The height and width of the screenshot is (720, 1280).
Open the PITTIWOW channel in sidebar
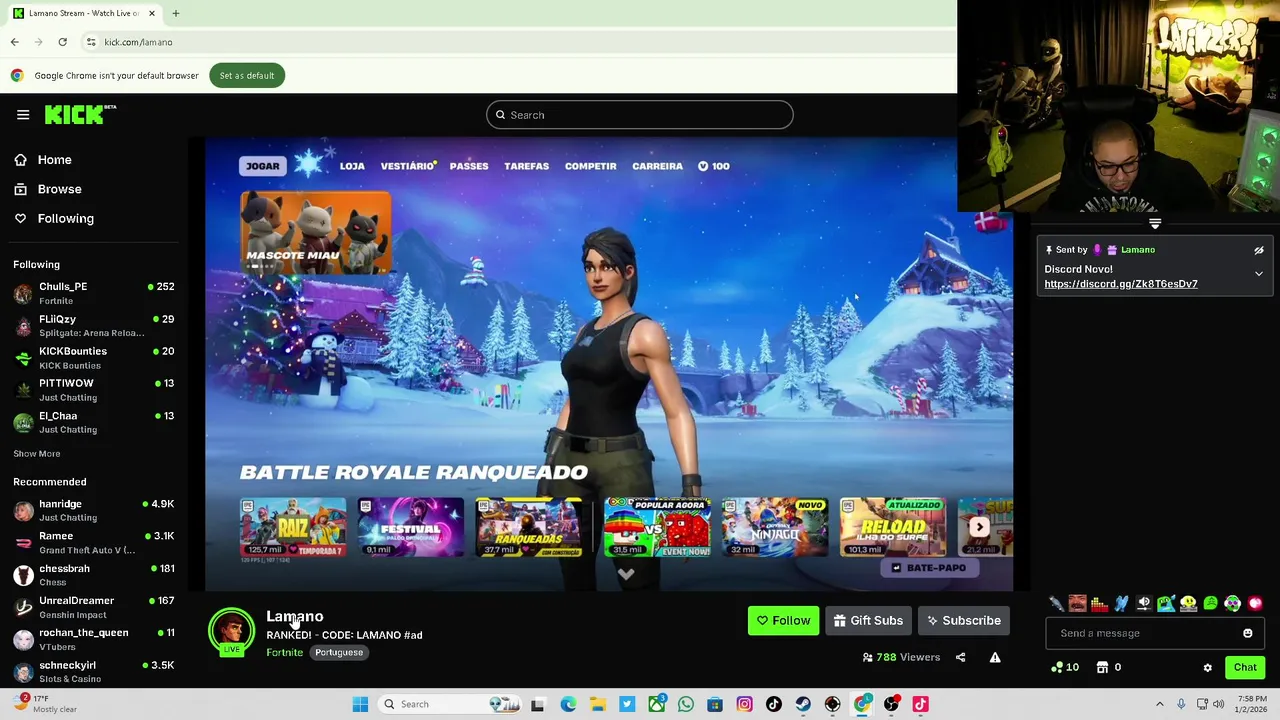tap(94, 390)
